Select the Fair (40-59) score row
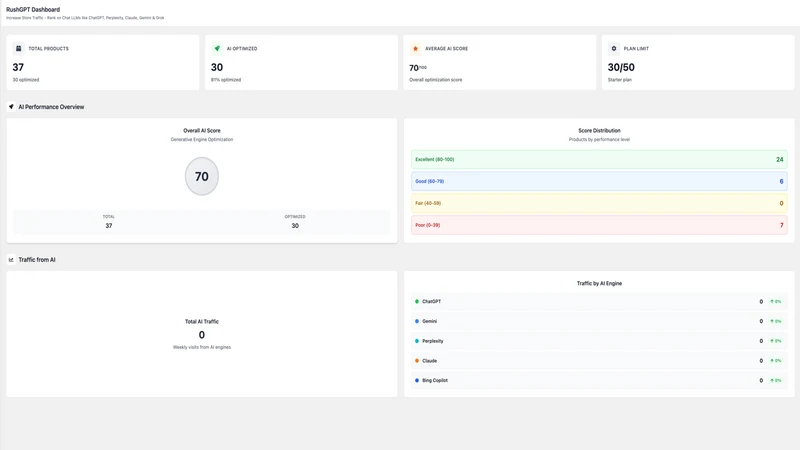The height and width of the screenshot is (450, 800). tap(599, 203)
